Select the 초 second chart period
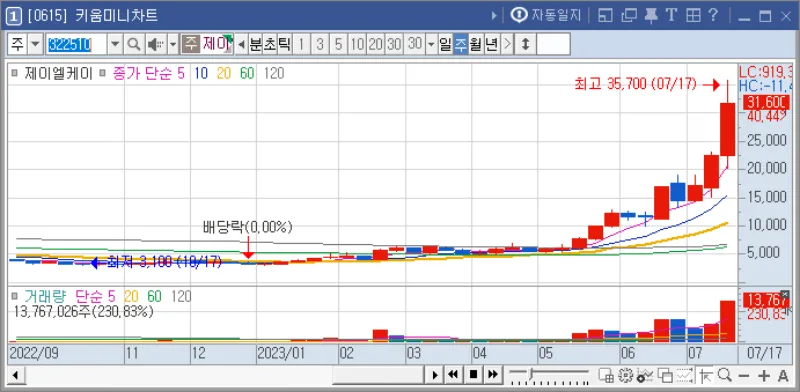 coord(269,44)
